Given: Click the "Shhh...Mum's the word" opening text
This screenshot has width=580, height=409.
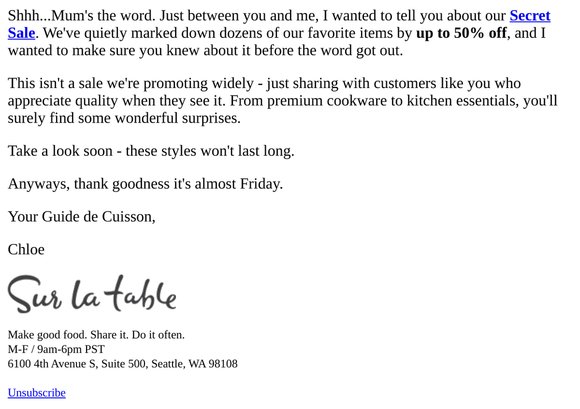Looking at the screenshot, I should tap(80, 16).
